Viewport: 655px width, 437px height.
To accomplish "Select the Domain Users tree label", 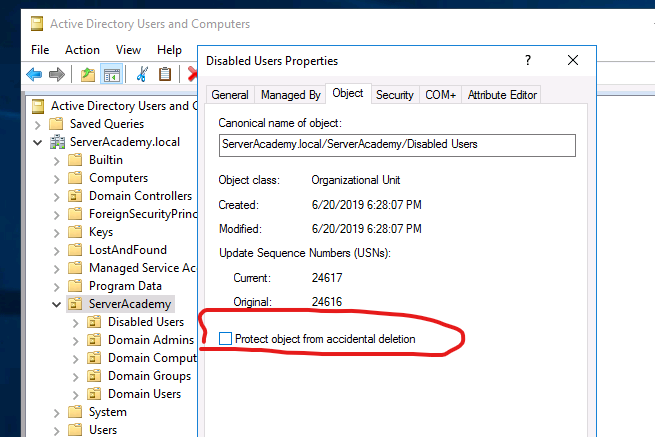I will click(x=145, y=394).
